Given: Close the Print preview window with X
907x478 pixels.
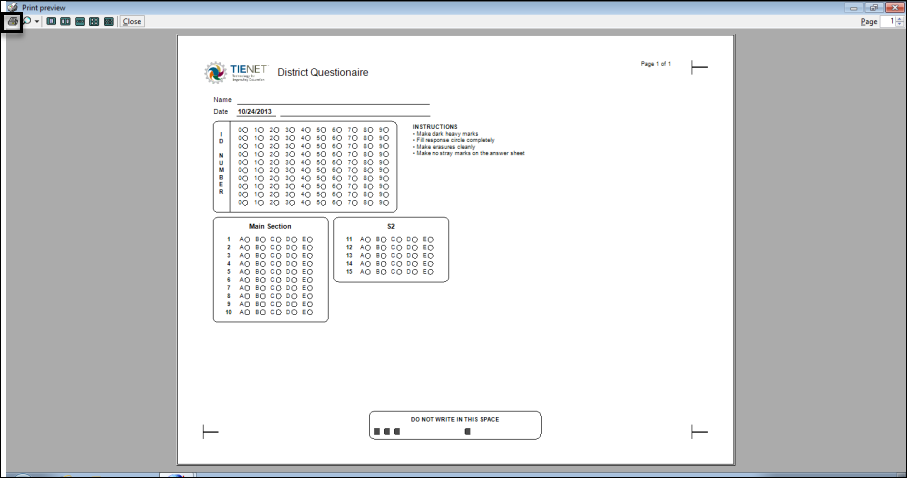Looking at the screenshot, I should click(x=894, y=6).
